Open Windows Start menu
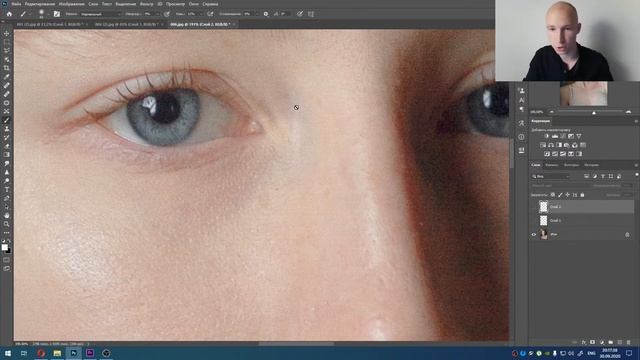The width and height of the screenshot is (640, 360). [8, 353]
